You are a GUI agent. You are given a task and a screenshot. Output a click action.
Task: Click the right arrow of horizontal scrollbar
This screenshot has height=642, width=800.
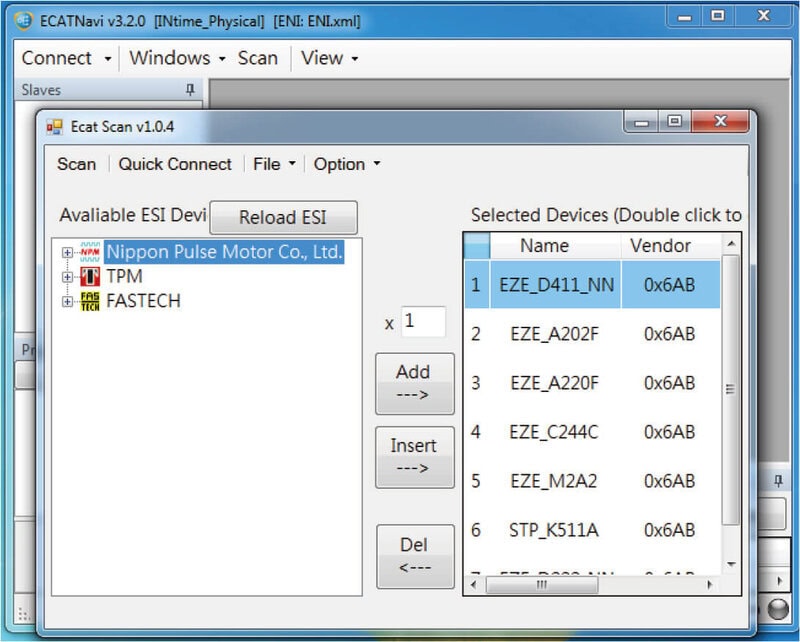pos(709,585)
